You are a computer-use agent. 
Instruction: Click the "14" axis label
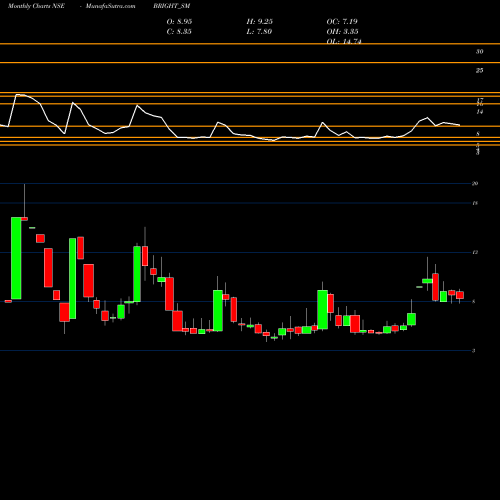point(479,112)
